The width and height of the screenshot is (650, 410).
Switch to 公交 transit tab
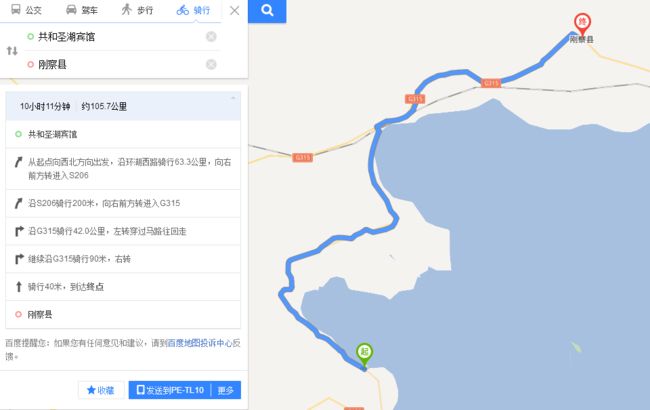pos(26,10)
